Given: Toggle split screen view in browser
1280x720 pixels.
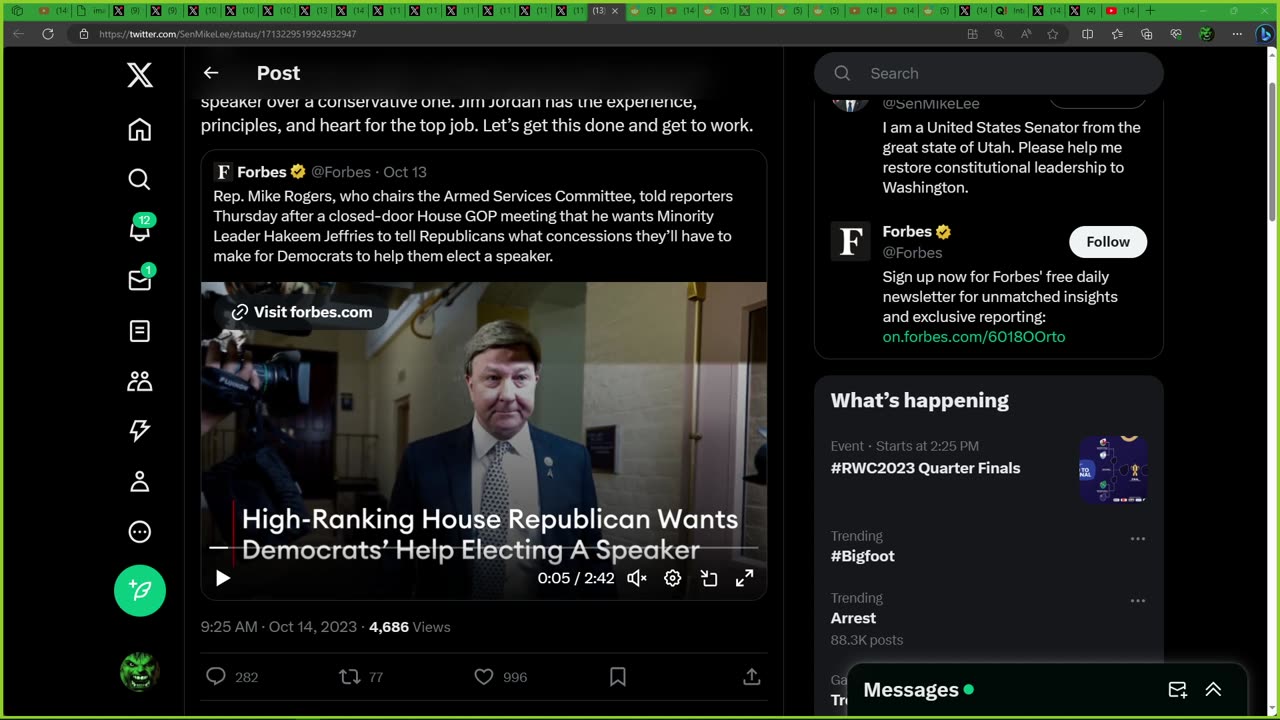Looking at the screenshot, I should [1088, 34].
